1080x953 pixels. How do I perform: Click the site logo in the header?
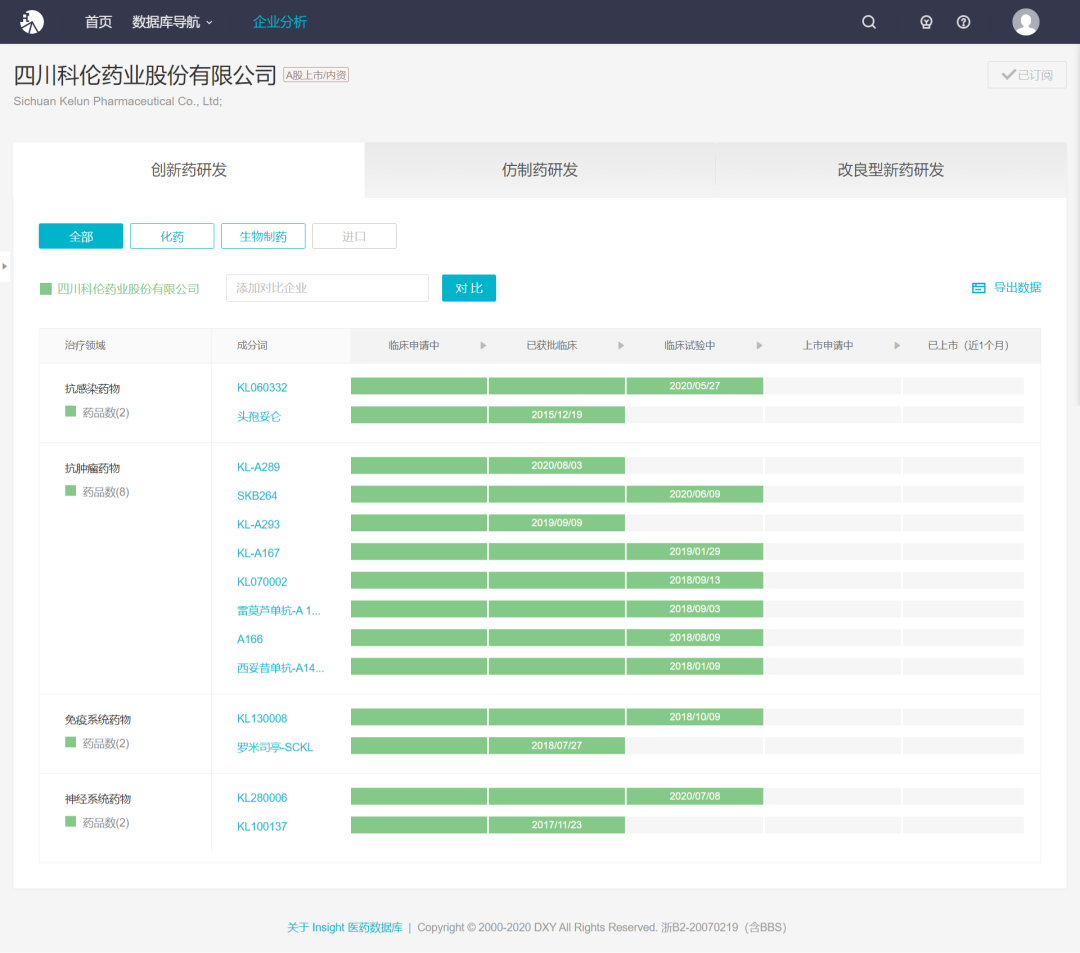pos(32,22)
